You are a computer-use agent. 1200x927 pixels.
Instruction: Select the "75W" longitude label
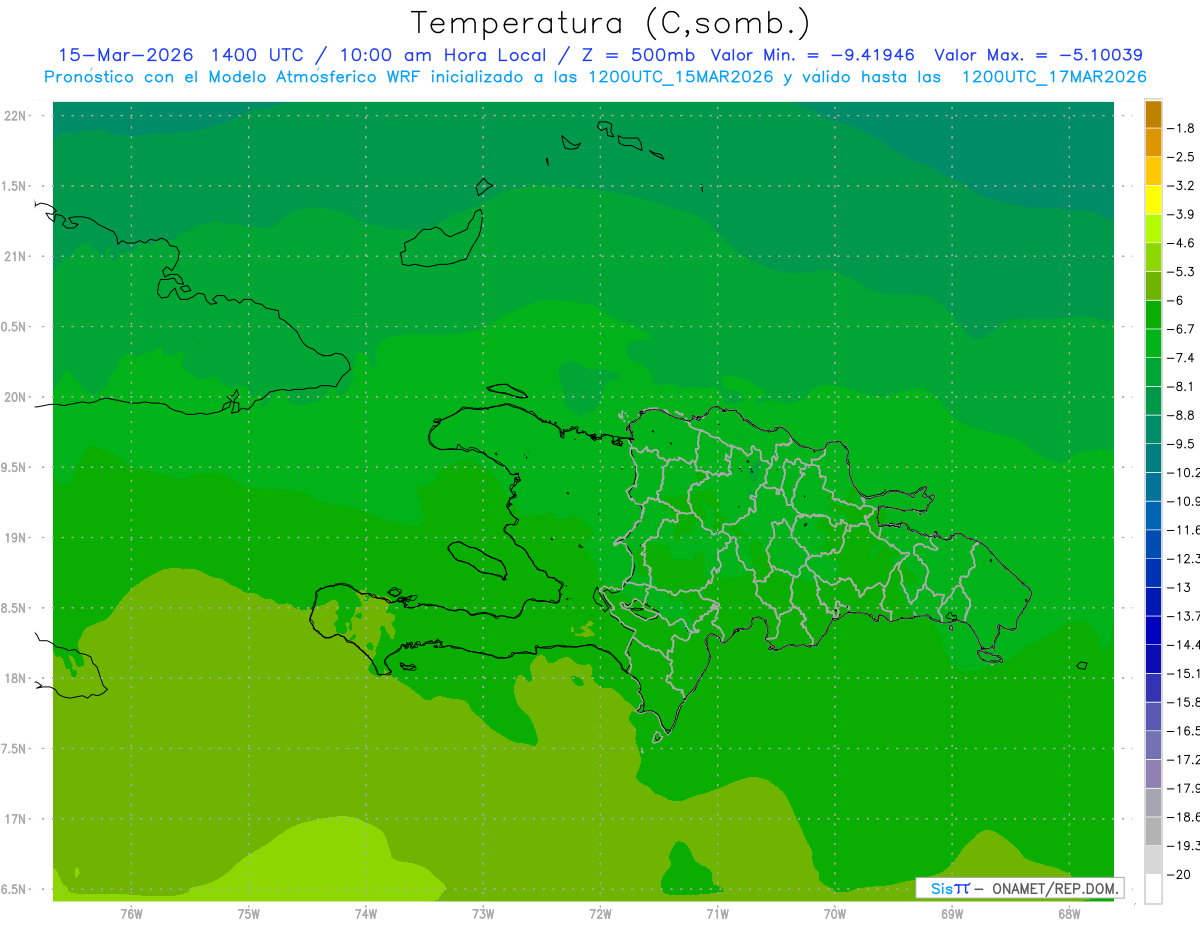coord(249,914)
